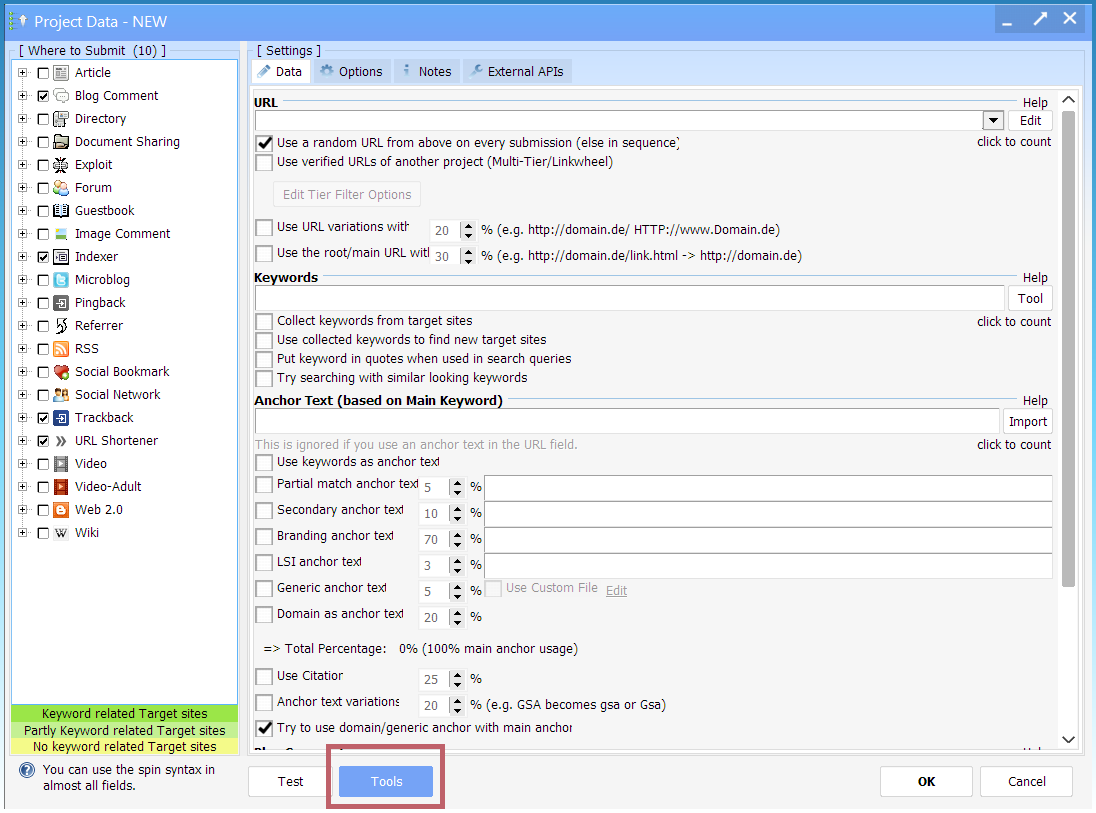
Task: Click the RSS feed icon
Action: point(61,349)
